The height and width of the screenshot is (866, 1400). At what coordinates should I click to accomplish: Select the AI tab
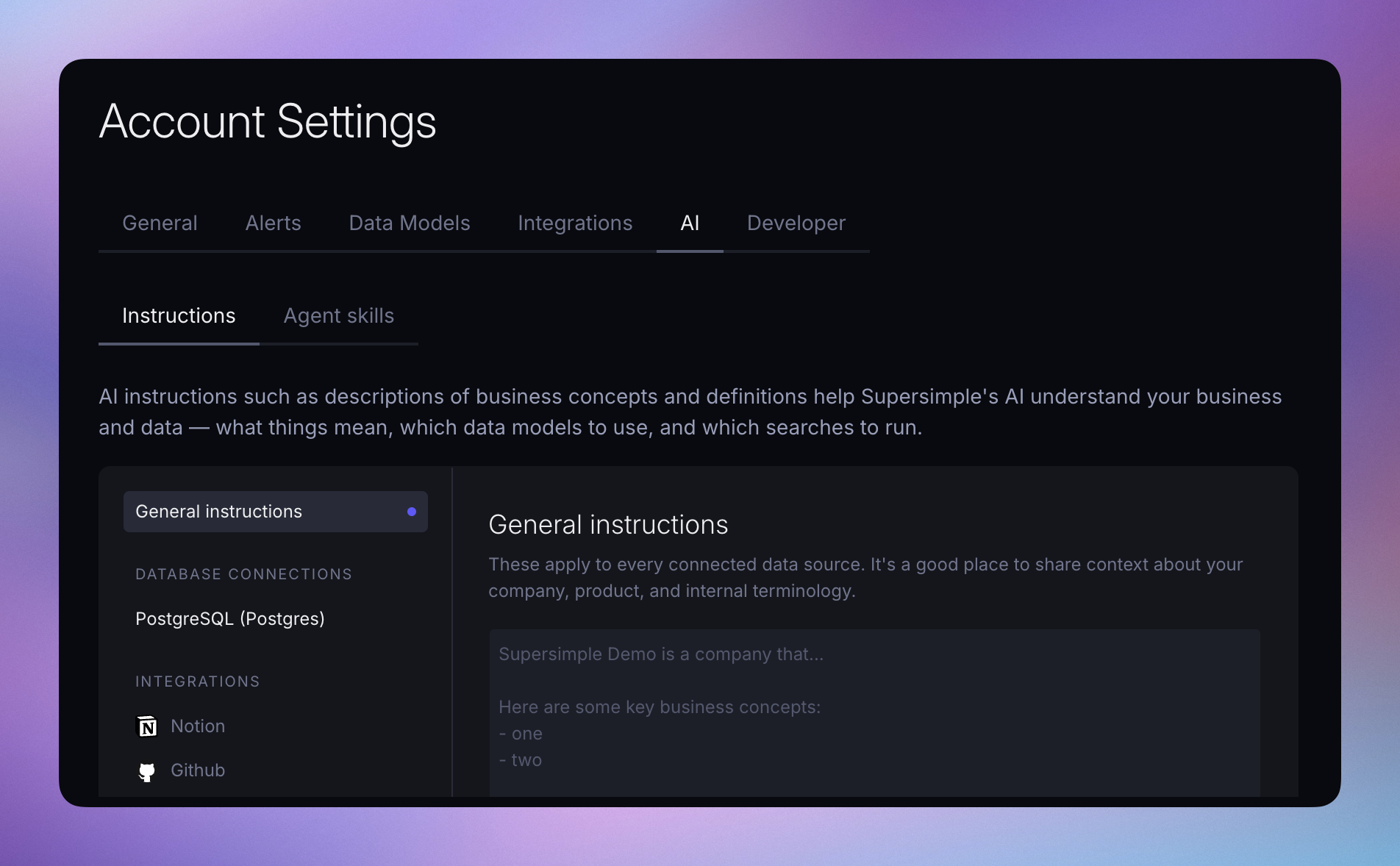pos(690,223)
